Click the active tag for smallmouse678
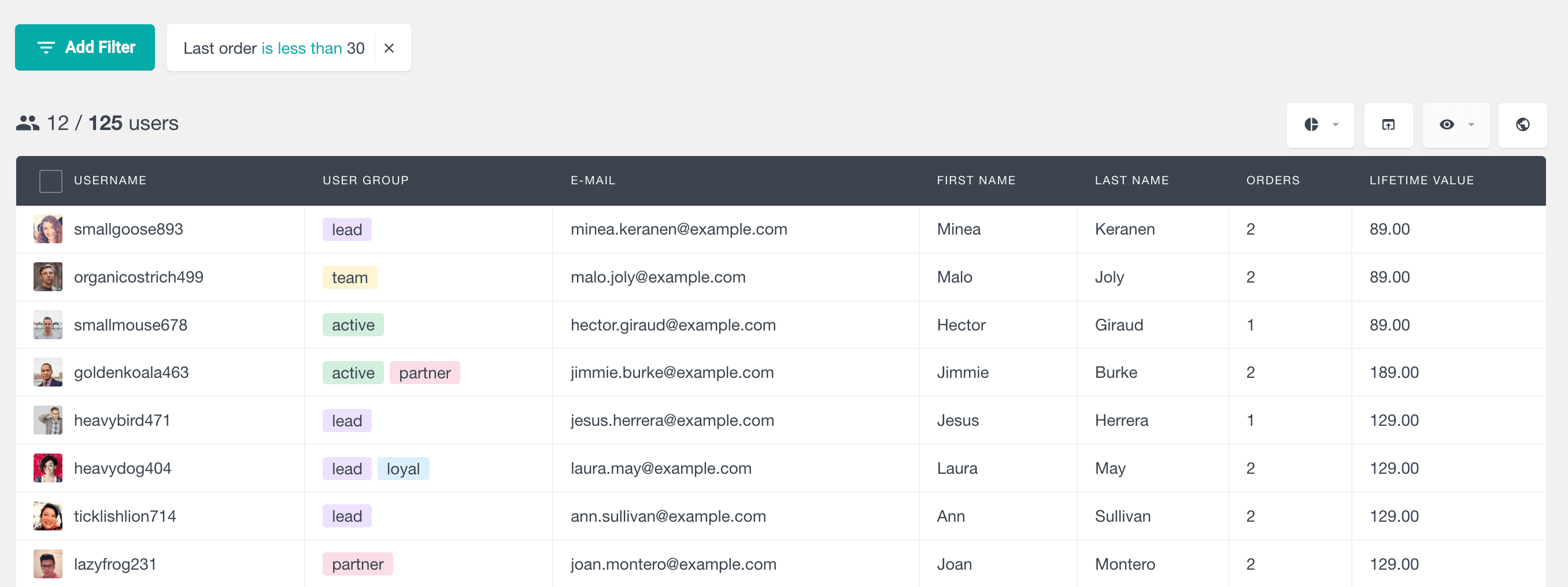This screenshot has height=587, width=1568. [353, 325]
